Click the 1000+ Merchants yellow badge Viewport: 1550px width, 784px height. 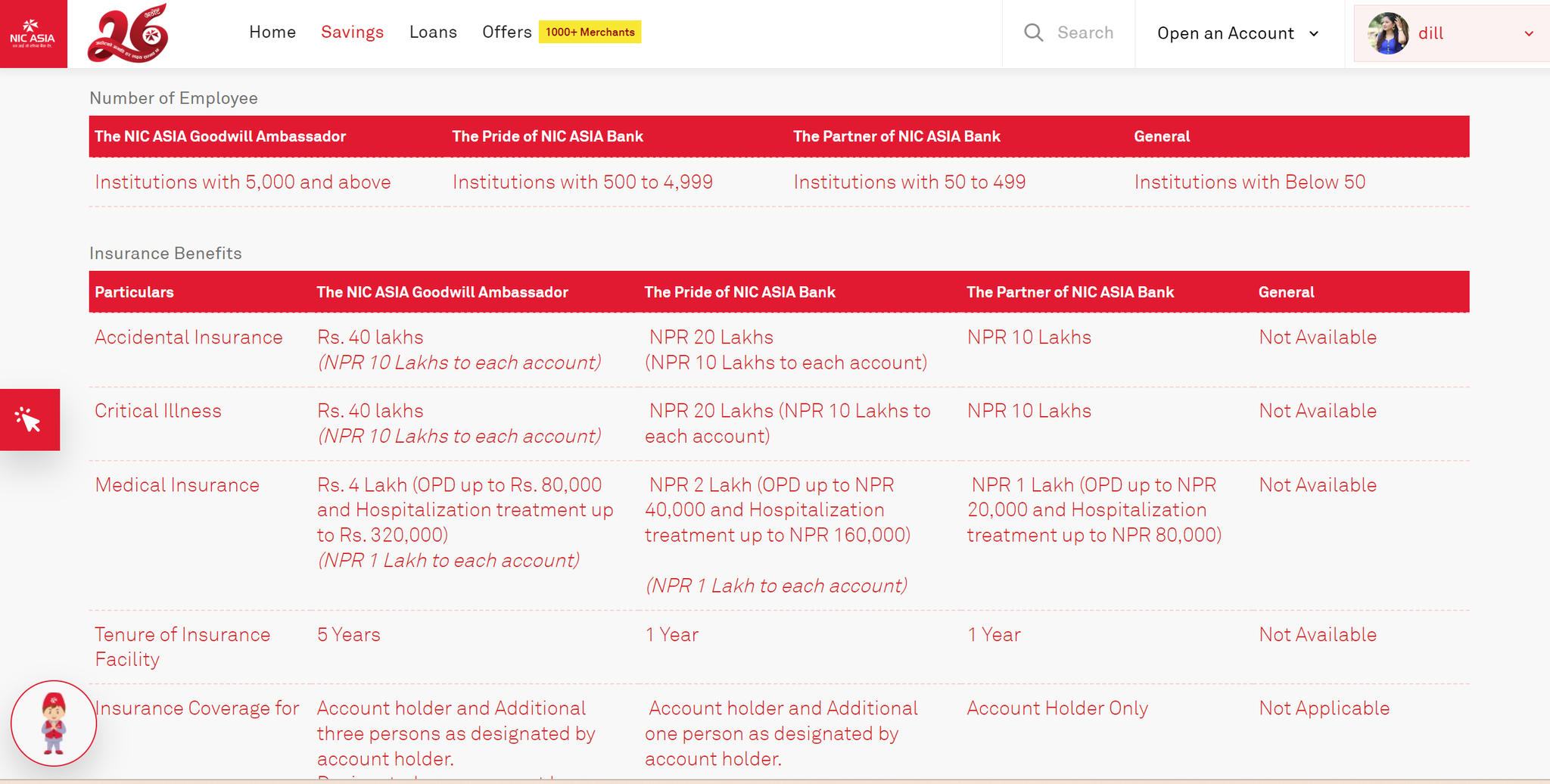click(x=590, y=32)
